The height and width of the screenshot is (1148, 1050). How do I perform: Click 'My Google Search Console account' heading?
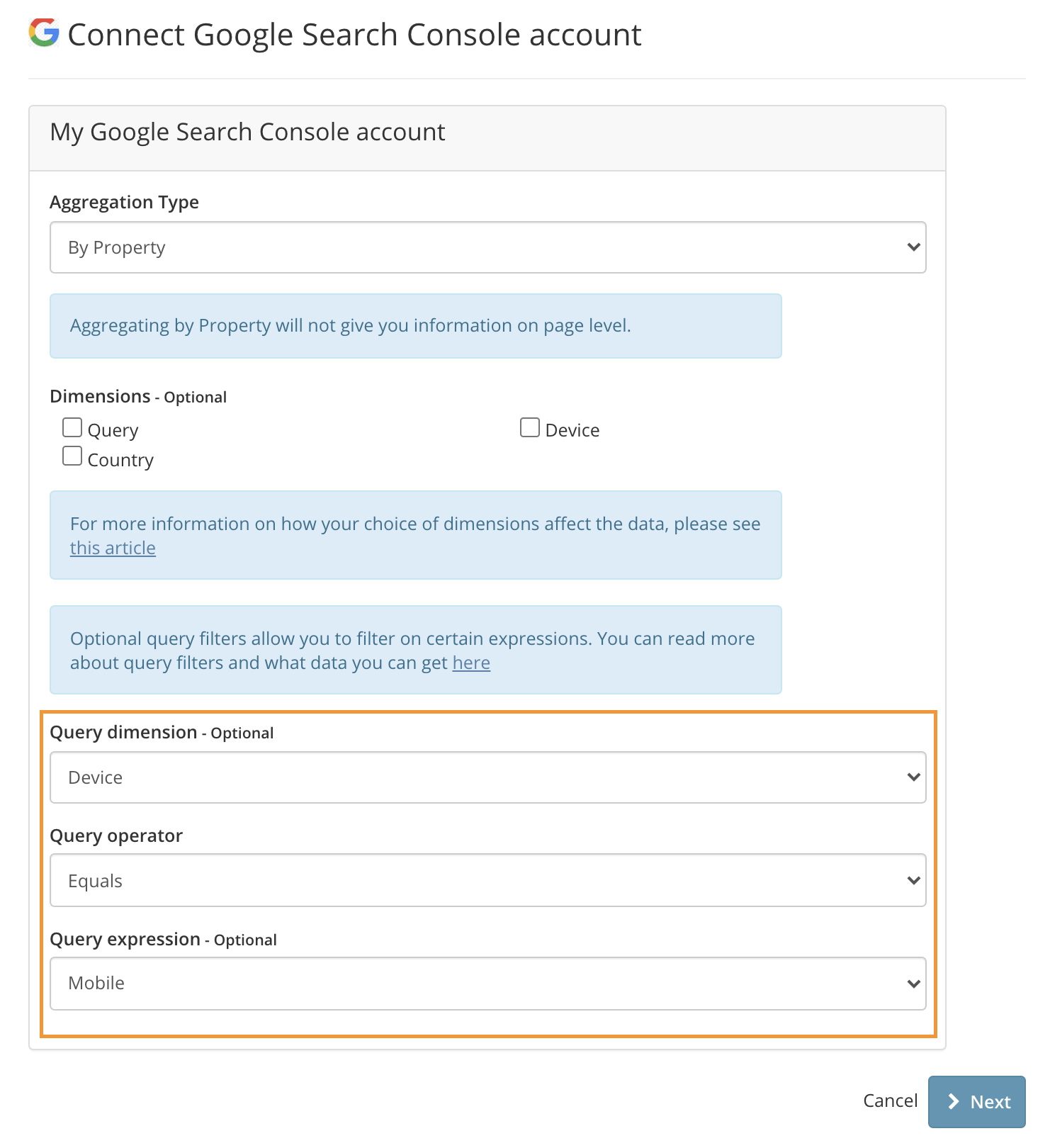point(247,133)
